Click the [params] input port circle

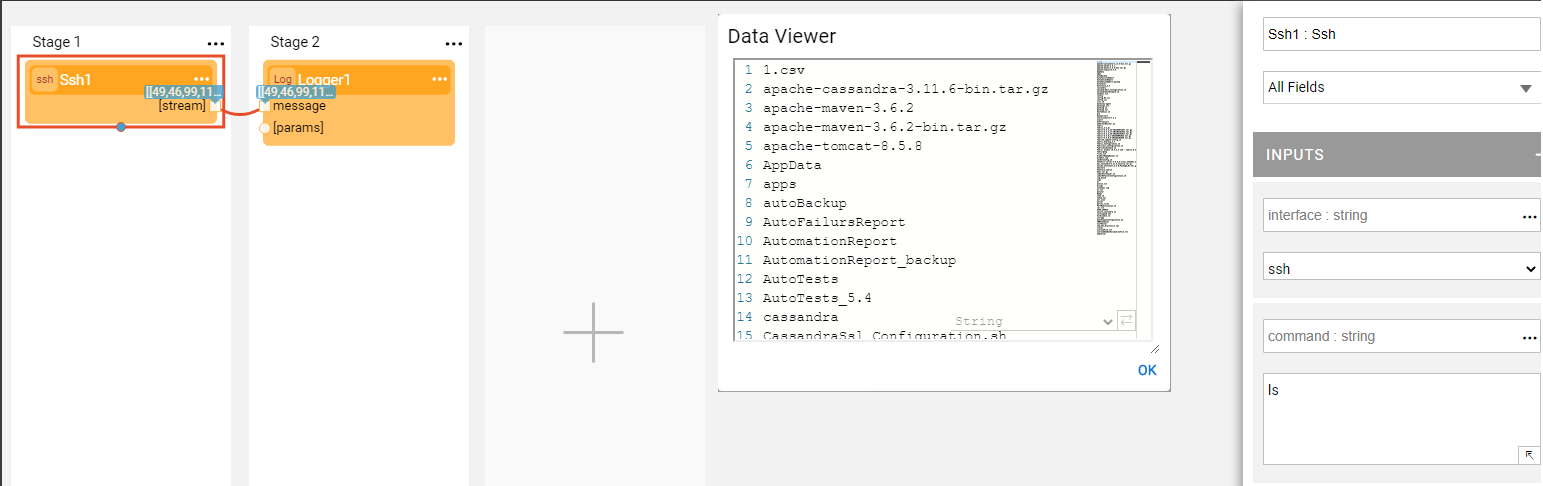(265, 128)
